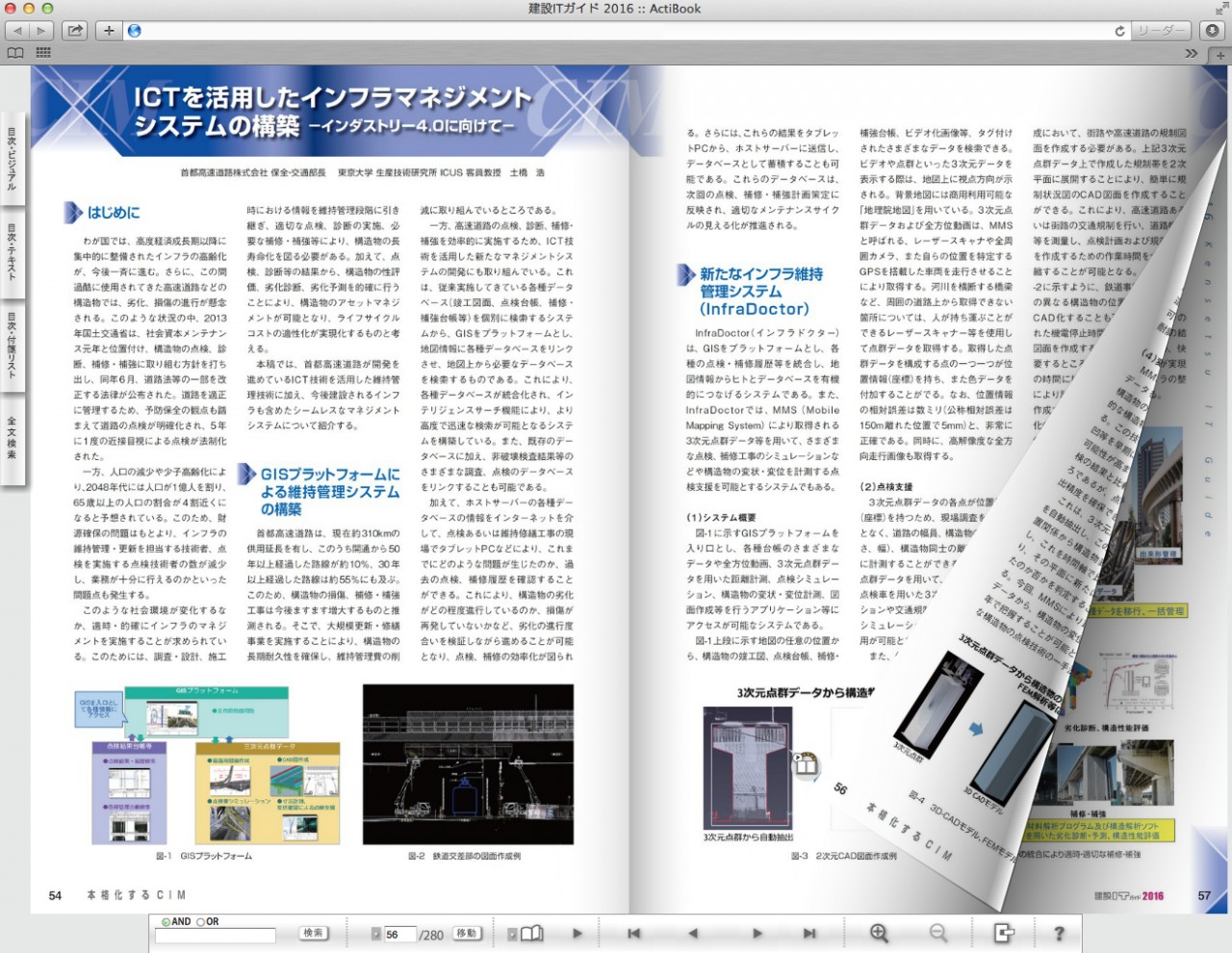1232x953 pixels.
Task: Go to the next page arrow
Action: point(757,933)
